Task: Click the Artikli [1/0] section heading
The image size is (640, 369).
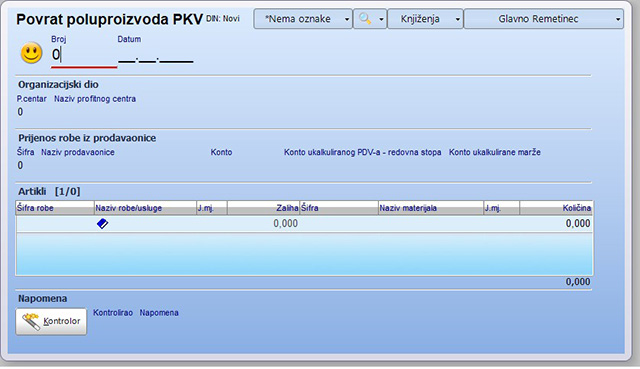Action: (49, 191)
